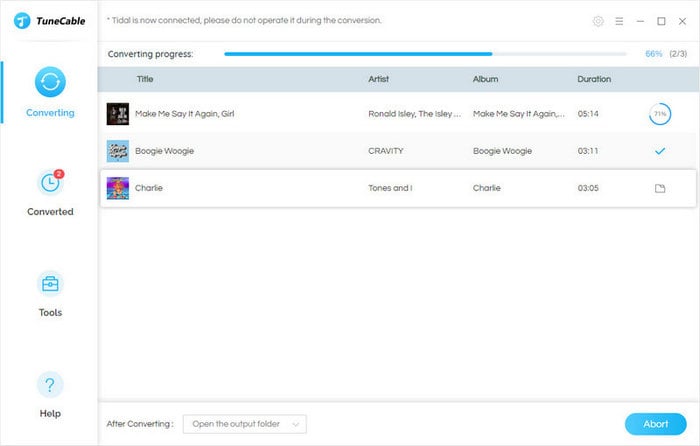Viewport: 700px width, 446px height.
Task: Open the Converted history icon
Action: point(50,183)
